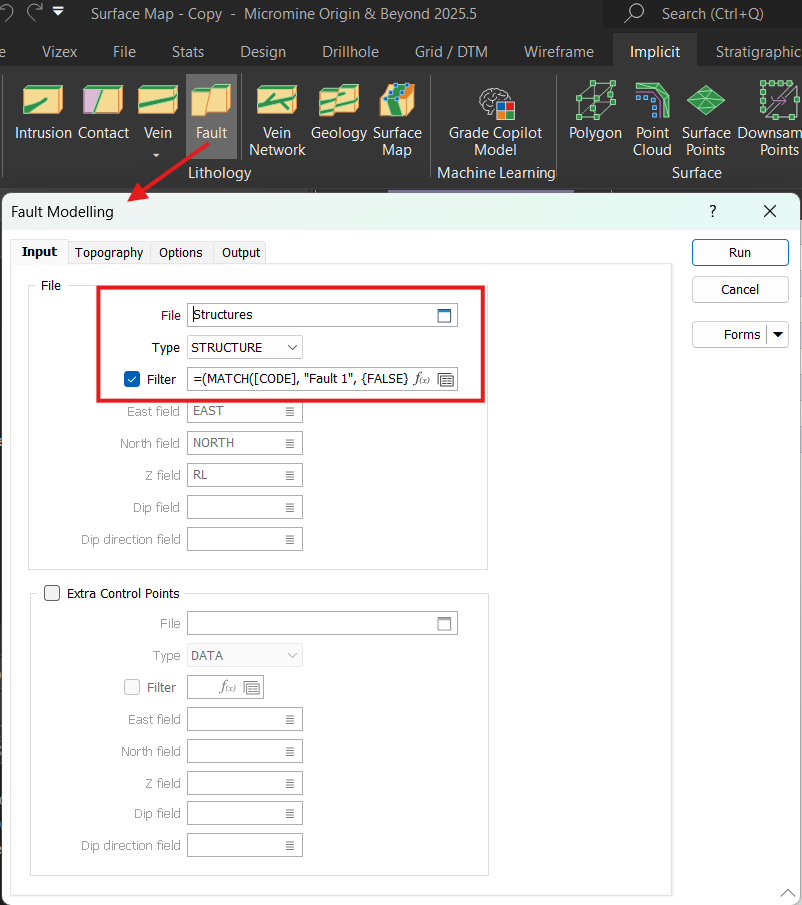
Task: Open the Forms dropdown arrow
Action: 778,335
